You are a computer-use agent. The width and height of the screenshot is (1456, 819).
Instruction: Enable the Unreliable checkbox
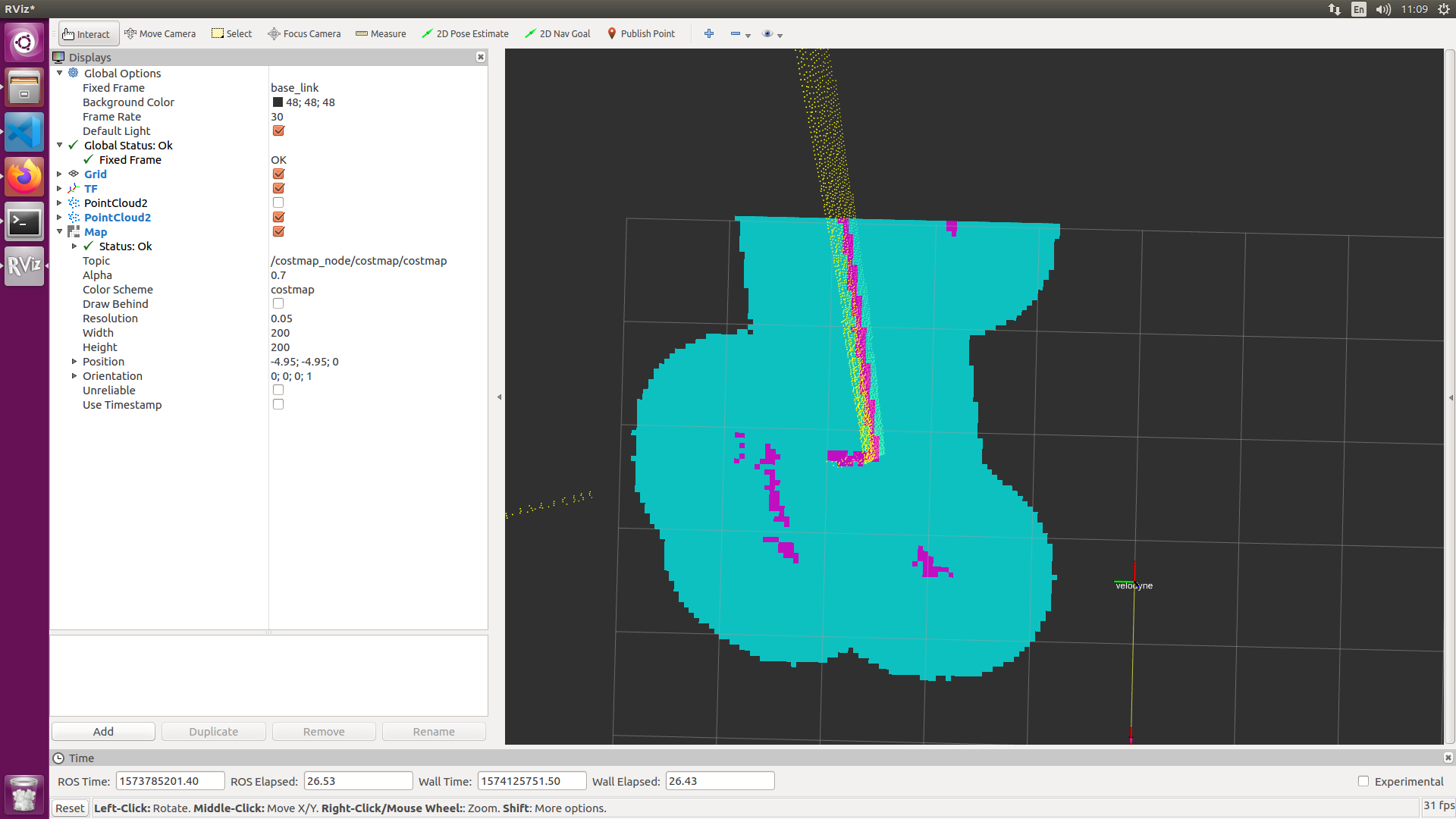(x=278, y=390)
